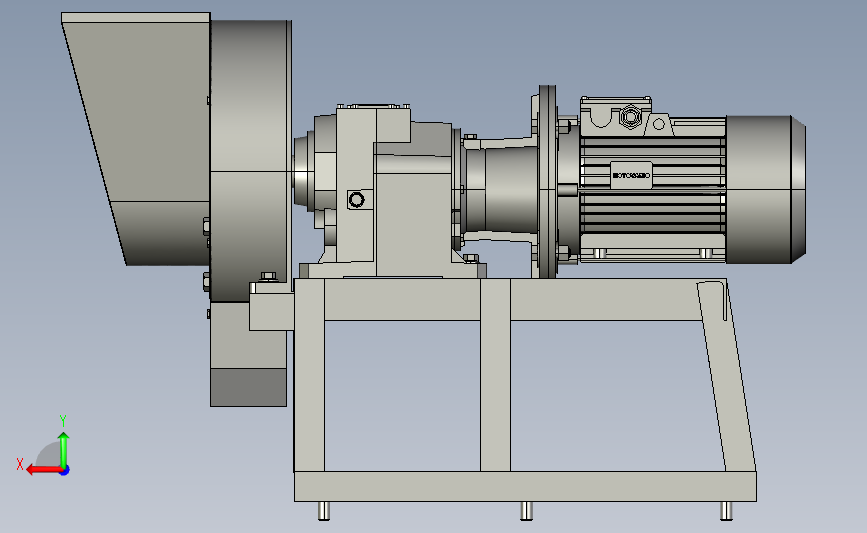Select the inlet hopper chute

tap(136, 138)
